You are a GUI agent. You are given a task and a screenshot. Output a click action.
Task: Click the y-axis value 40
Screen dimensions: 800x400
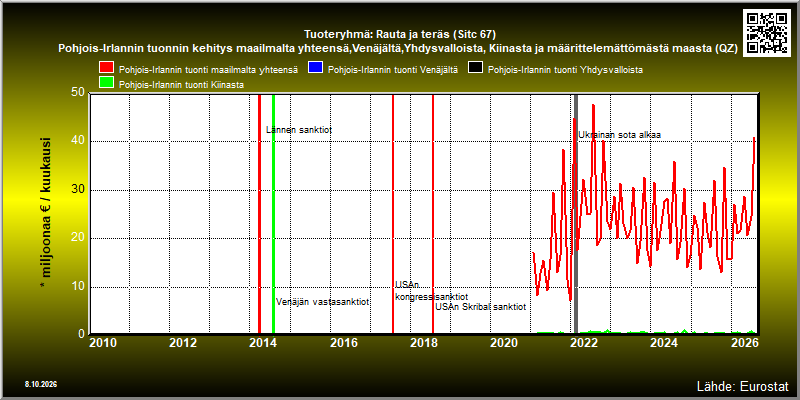click(x=78, y=141)
